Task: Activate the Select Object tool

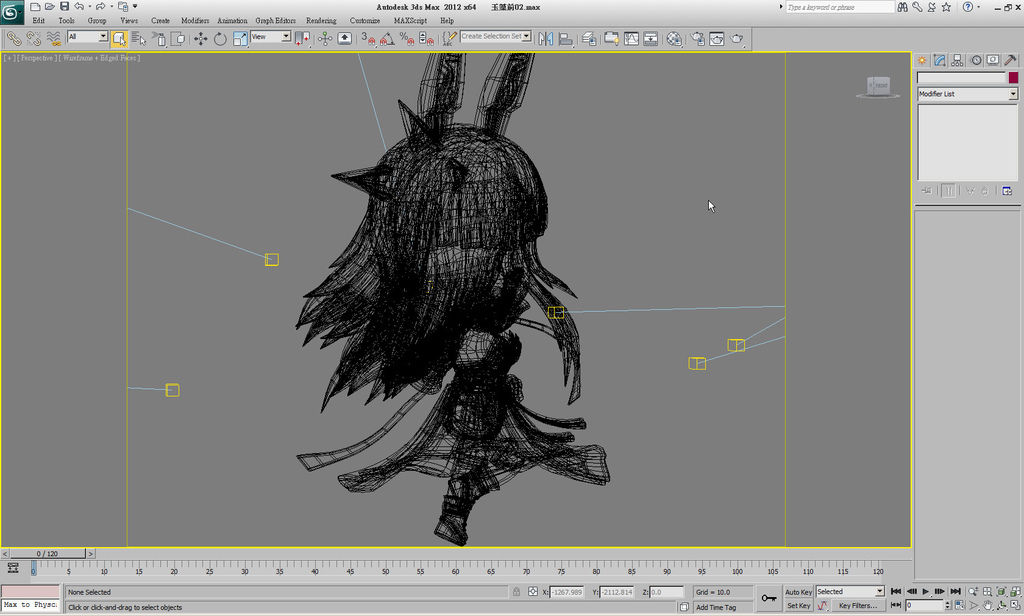Action: (119, 39)
